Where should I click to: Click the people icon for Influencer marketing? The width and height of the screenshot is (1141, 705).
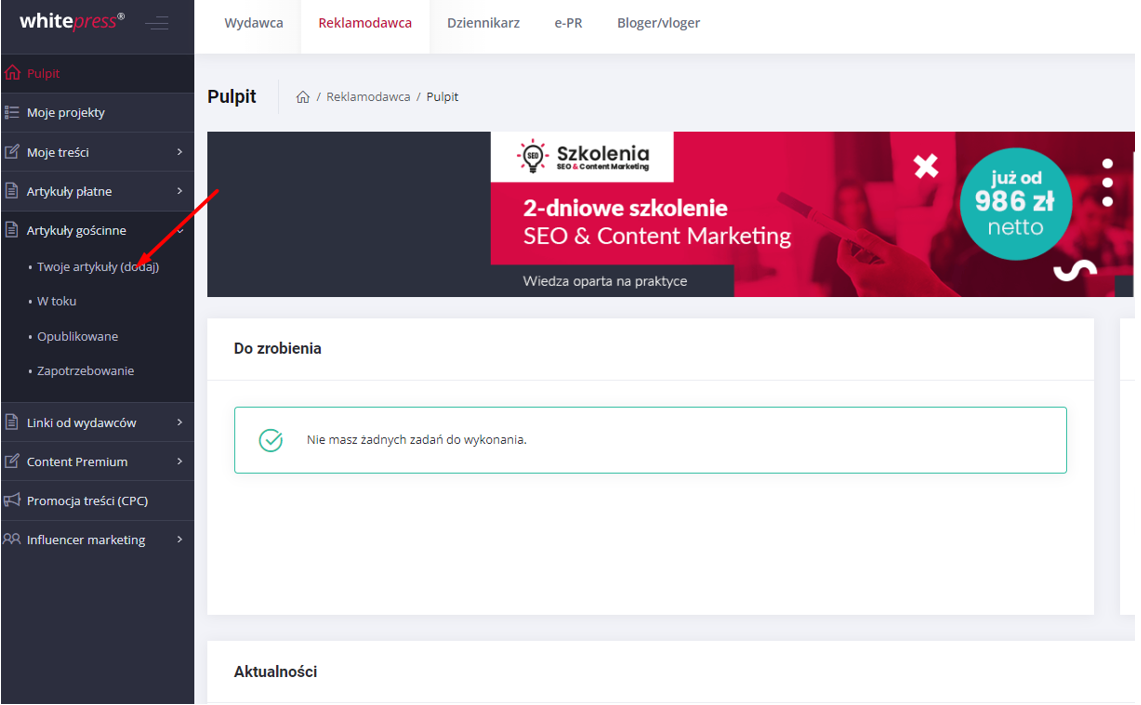coord(12,539)
